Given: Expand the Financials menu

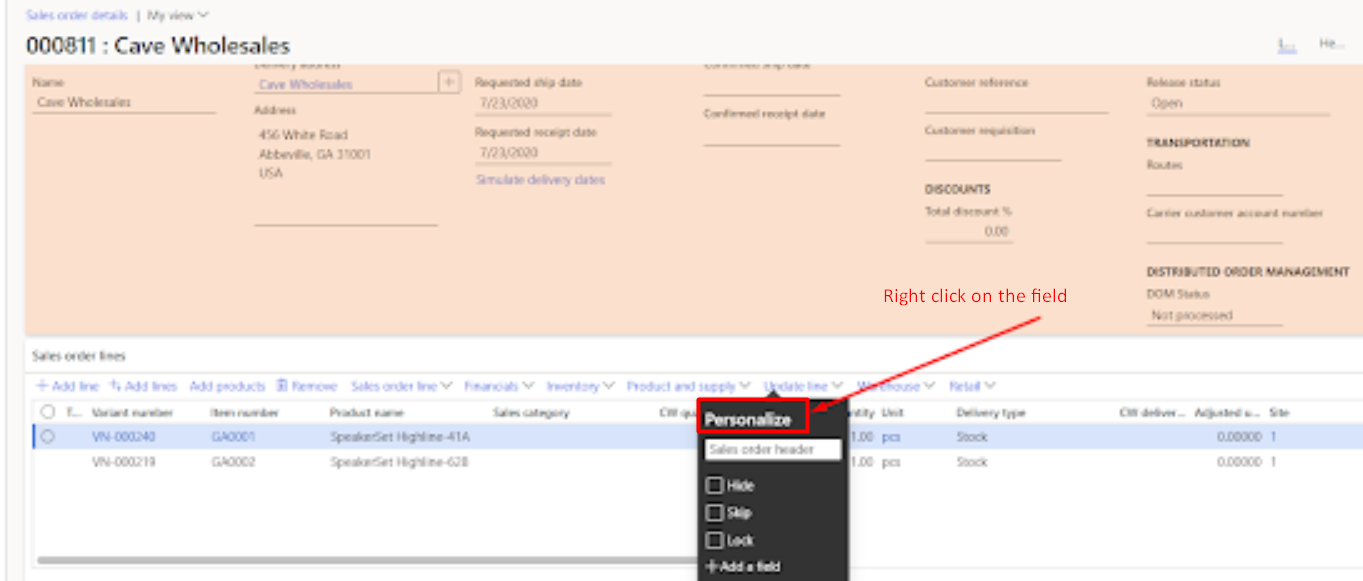Looking at the screenshot, I should point(499,386).
